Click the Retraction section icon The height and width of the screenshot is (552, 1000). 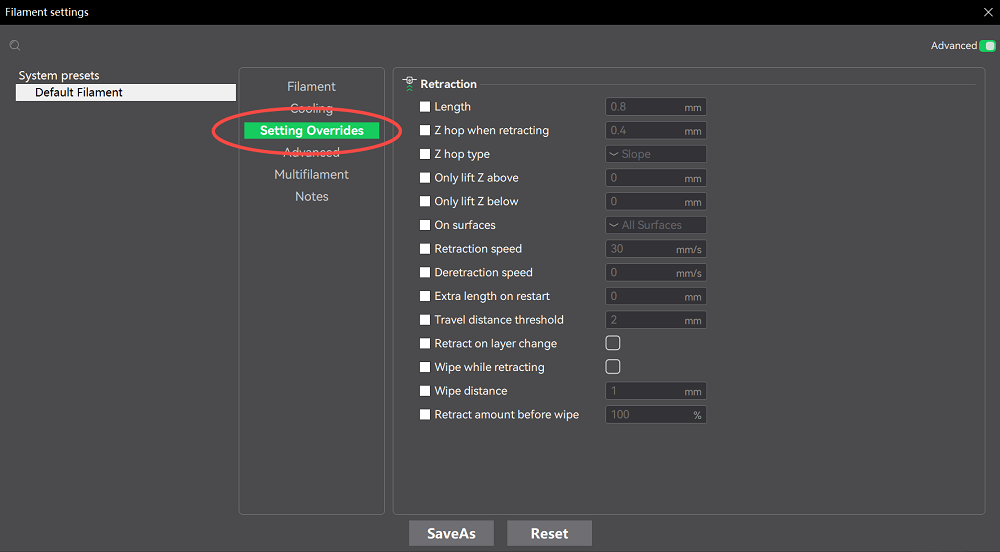pyautogui.click(x=409, y=84)
